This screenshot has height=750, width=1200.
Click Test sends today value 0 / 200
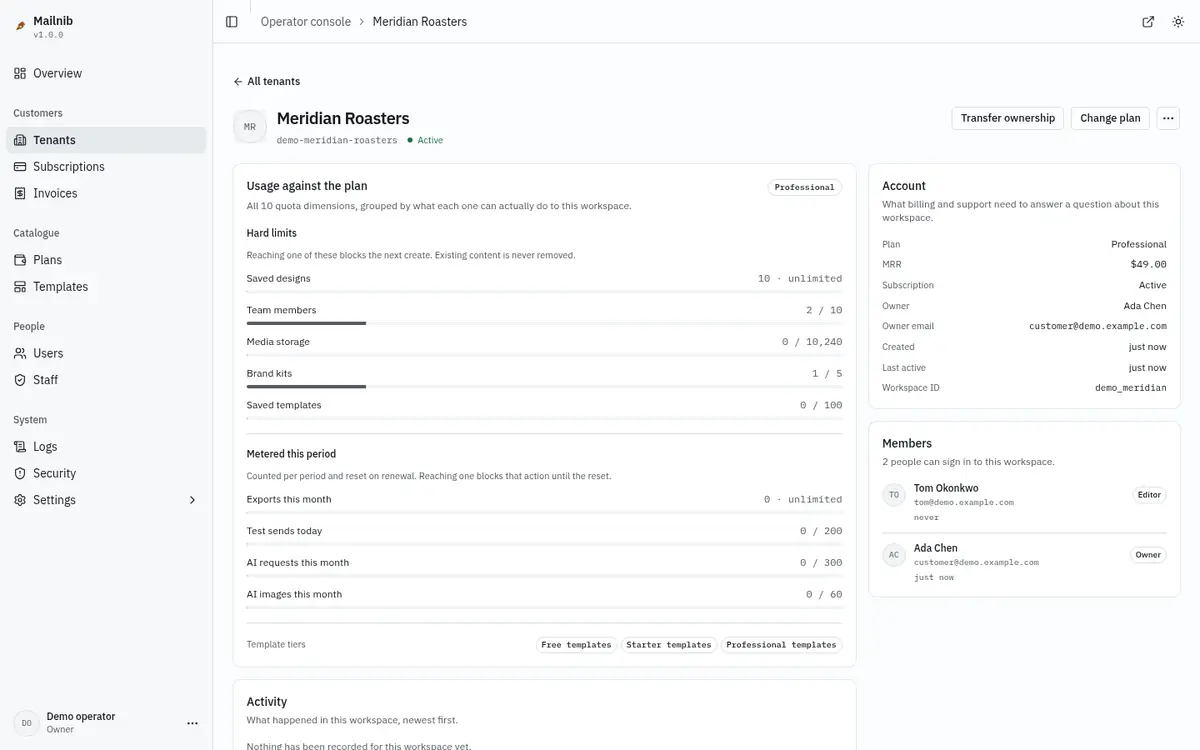[821, 531]
